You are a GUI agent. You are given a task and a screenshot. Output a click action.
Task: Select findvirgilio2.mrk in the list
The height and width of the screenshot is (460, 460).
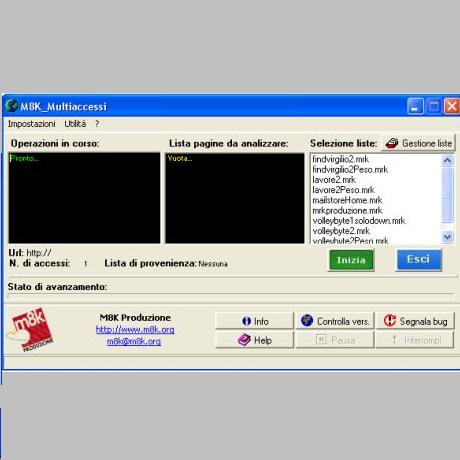341,159
